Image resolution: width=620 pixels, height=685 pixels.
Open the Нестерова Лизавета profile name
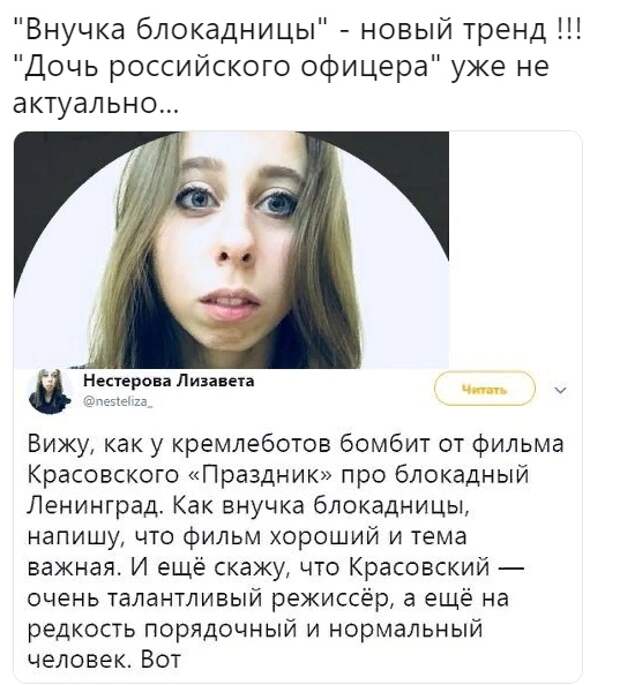point(169,381)
